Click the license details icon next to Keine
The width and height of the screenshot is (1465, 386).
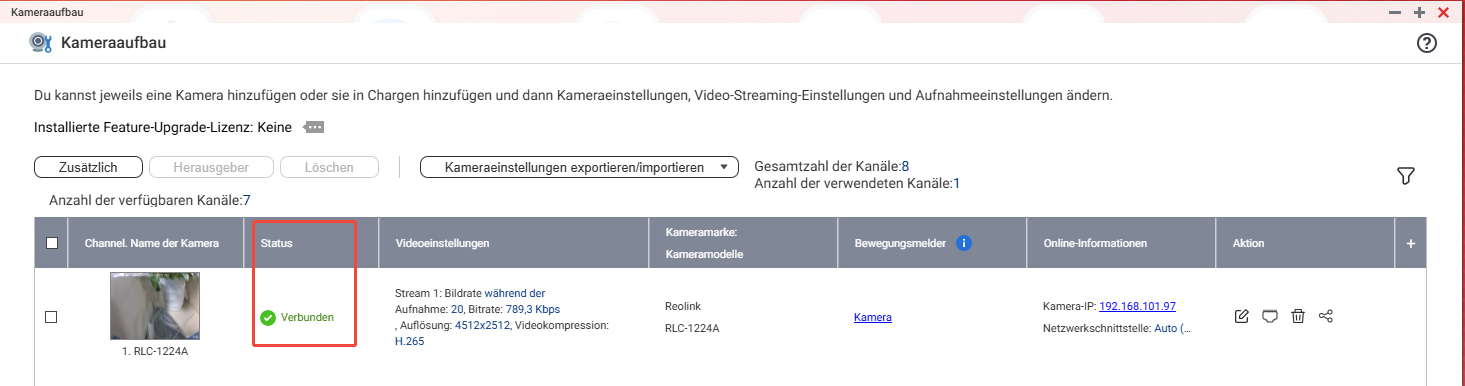point(314,128)
